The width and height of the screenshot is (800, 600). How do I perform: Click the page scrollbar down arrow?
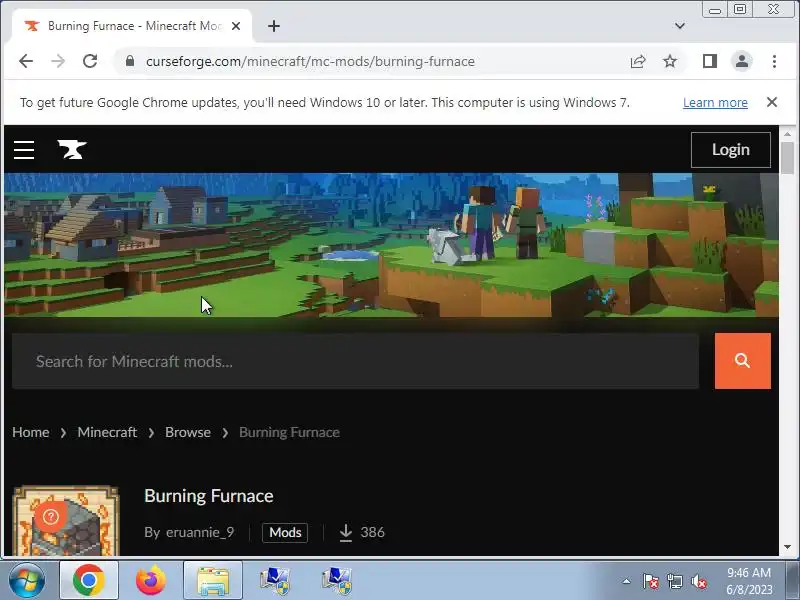click(787, 547)
